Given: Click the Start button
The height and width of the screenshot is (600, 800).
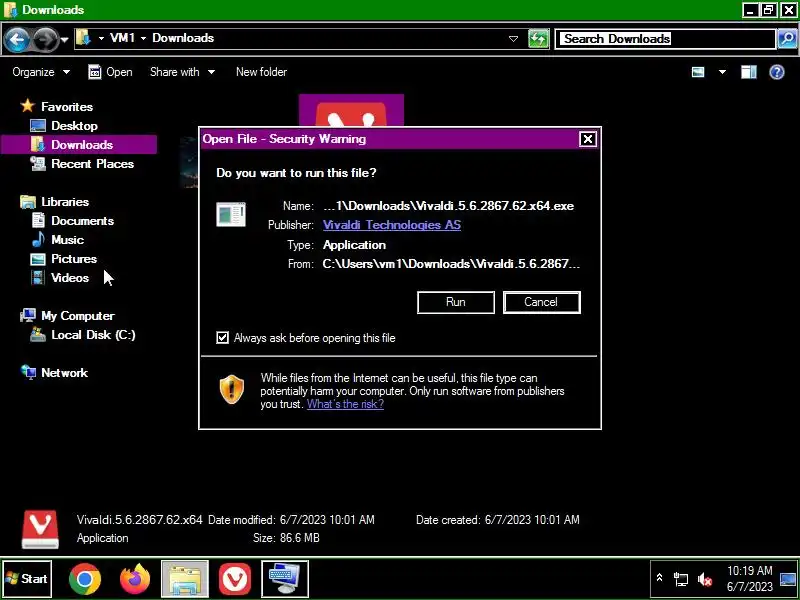Looking at the screenshot, I should point(27,579).
